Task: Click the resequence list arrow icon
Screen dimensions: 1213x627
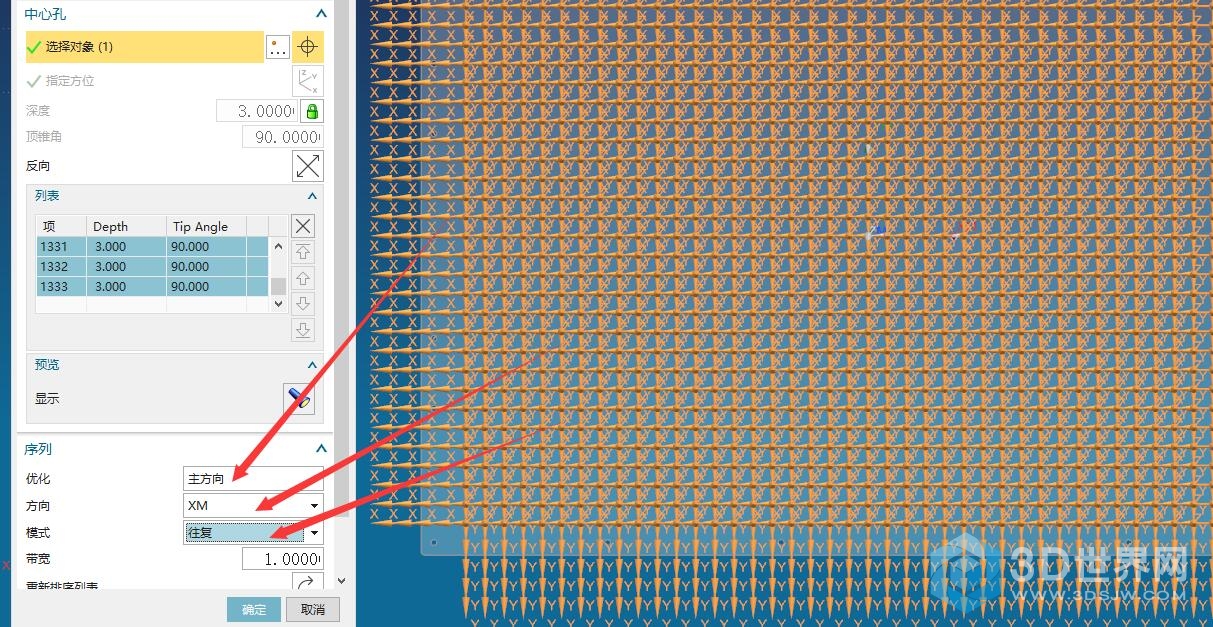Action: 308,583
